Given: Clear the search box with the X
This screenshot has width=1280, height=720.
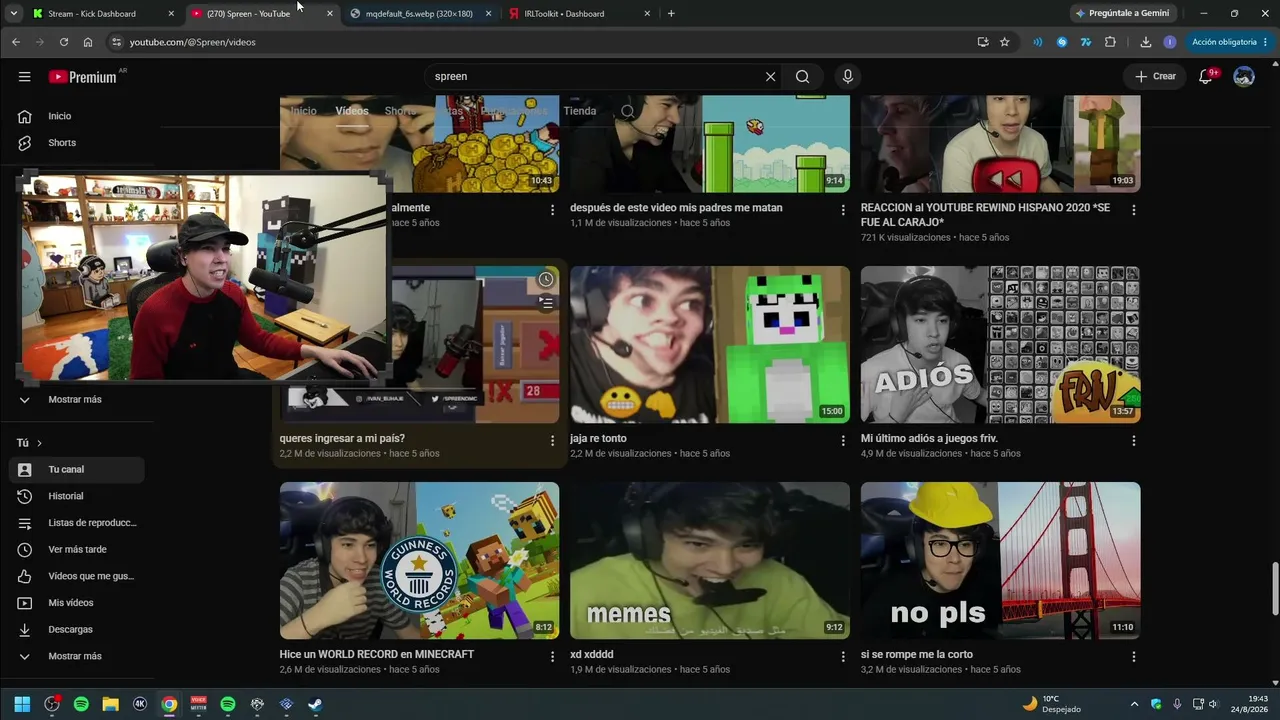Looking at the screenshot, I should click(770, 77).
